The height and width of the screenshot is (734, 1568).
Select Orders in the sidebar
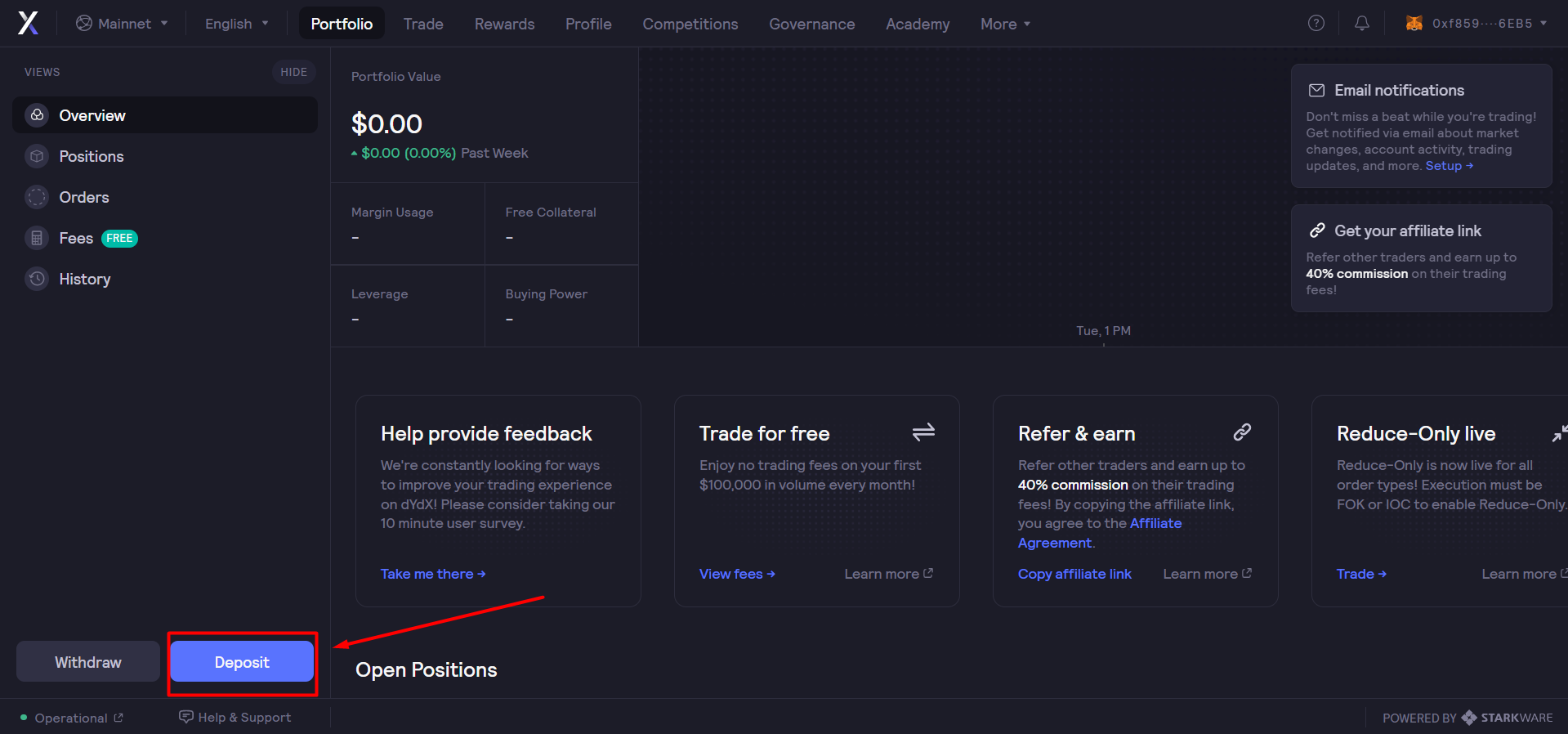coord(165,197)
